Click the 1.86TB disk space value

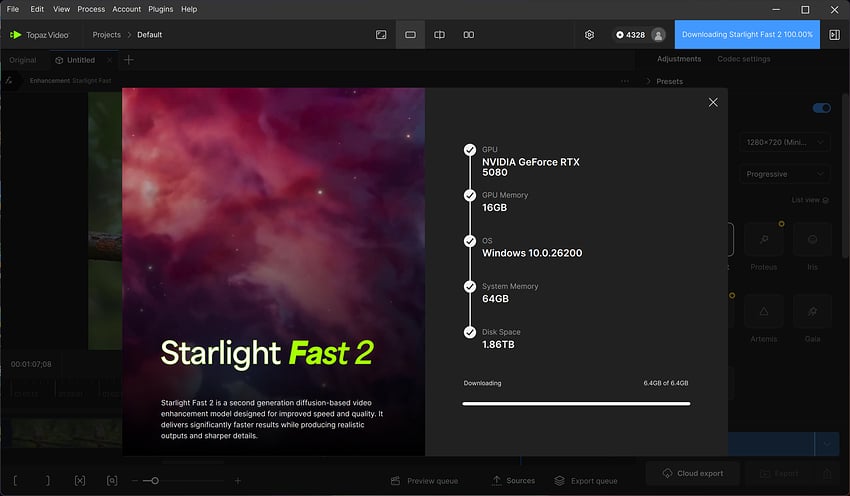[498, 345]
